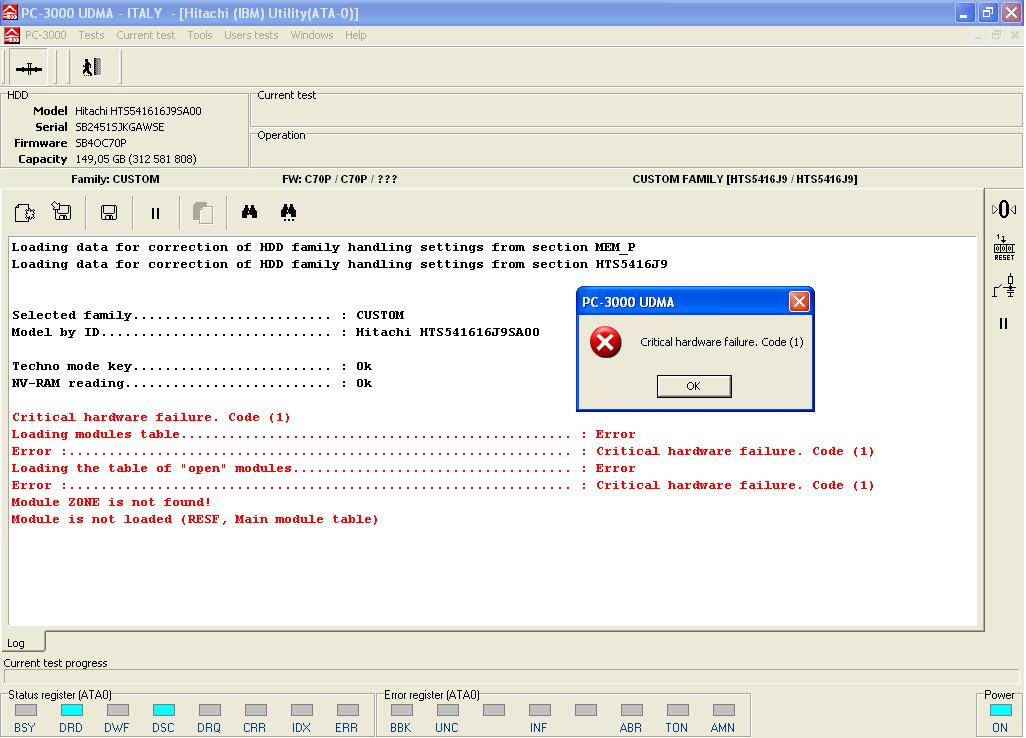
Task: Click 'Techno mode key' log line
Action: (192, 366)
